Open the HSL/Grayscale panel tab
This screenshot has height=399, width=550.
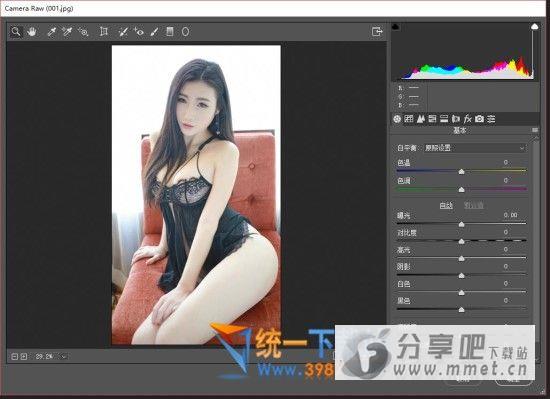point(432,119)
